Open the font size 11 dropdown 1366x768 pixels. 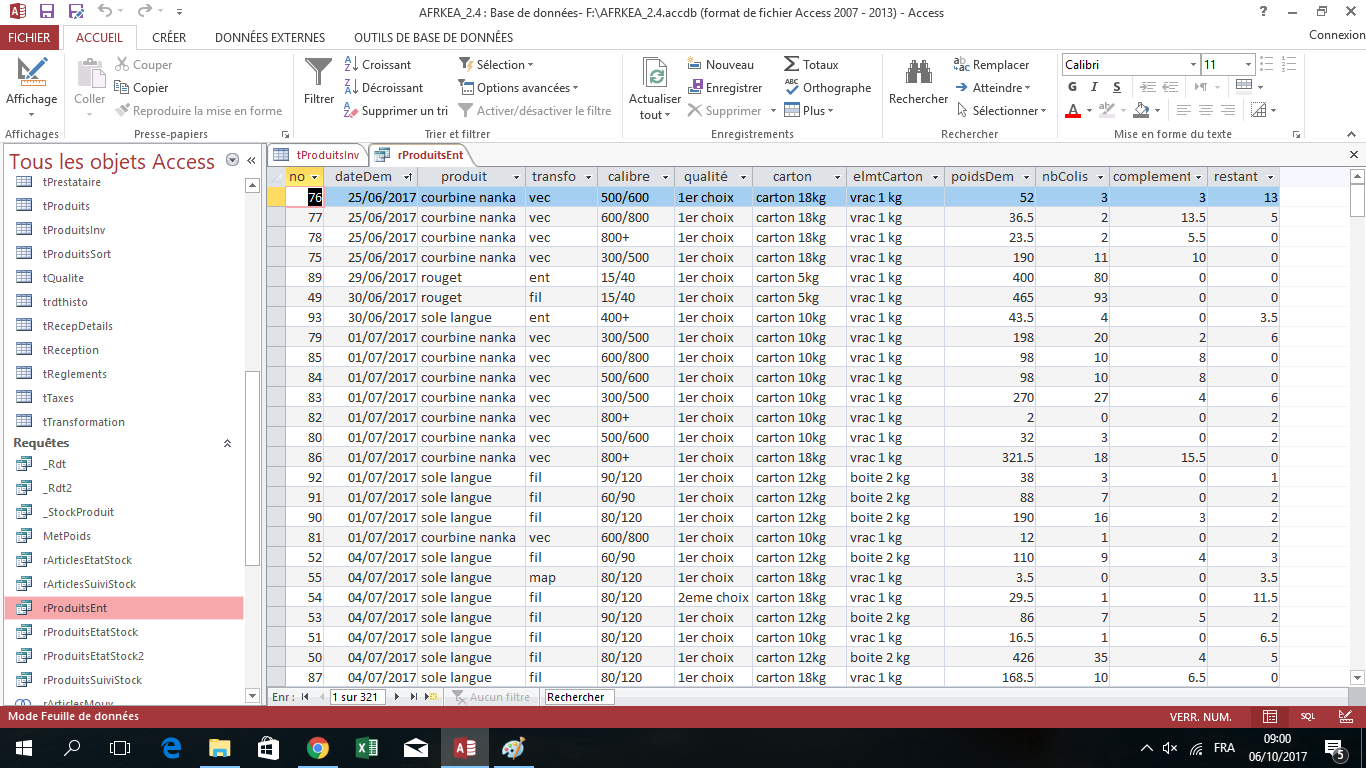pyautogui.click(x=1247, y=65)
